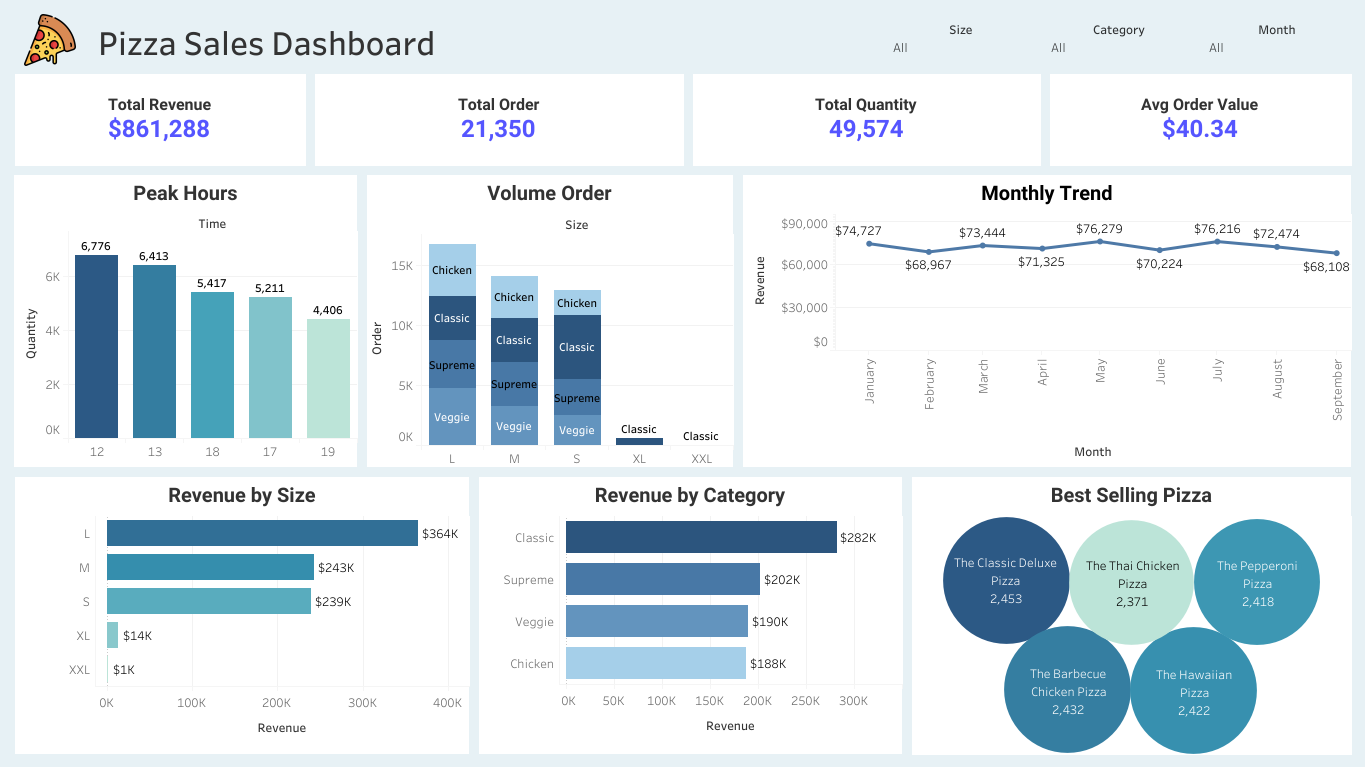Select the Classic segment of the L column
This screenshot has height=767, width=1365.
[452, 318]
